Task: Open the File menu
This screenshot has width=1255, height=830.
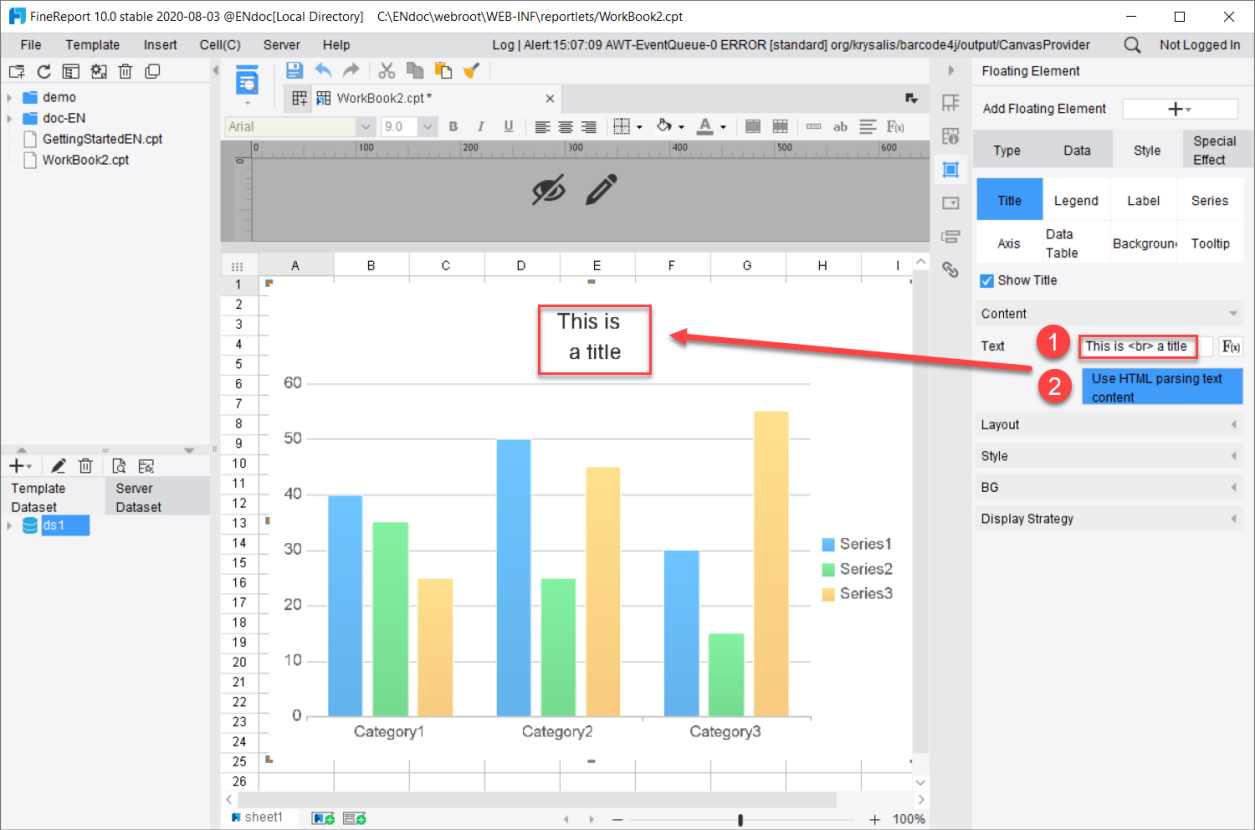Action: 31,45
